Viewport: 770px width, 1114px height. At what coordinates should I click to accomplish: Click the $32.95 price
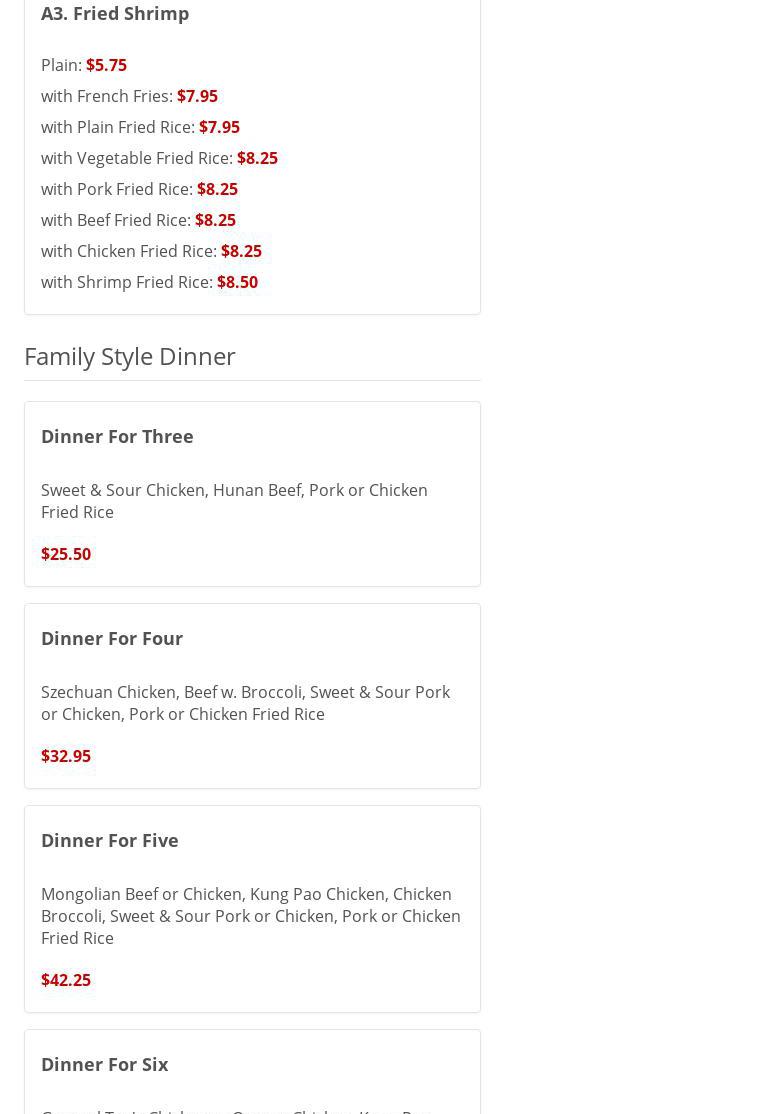tap(66, 756)
